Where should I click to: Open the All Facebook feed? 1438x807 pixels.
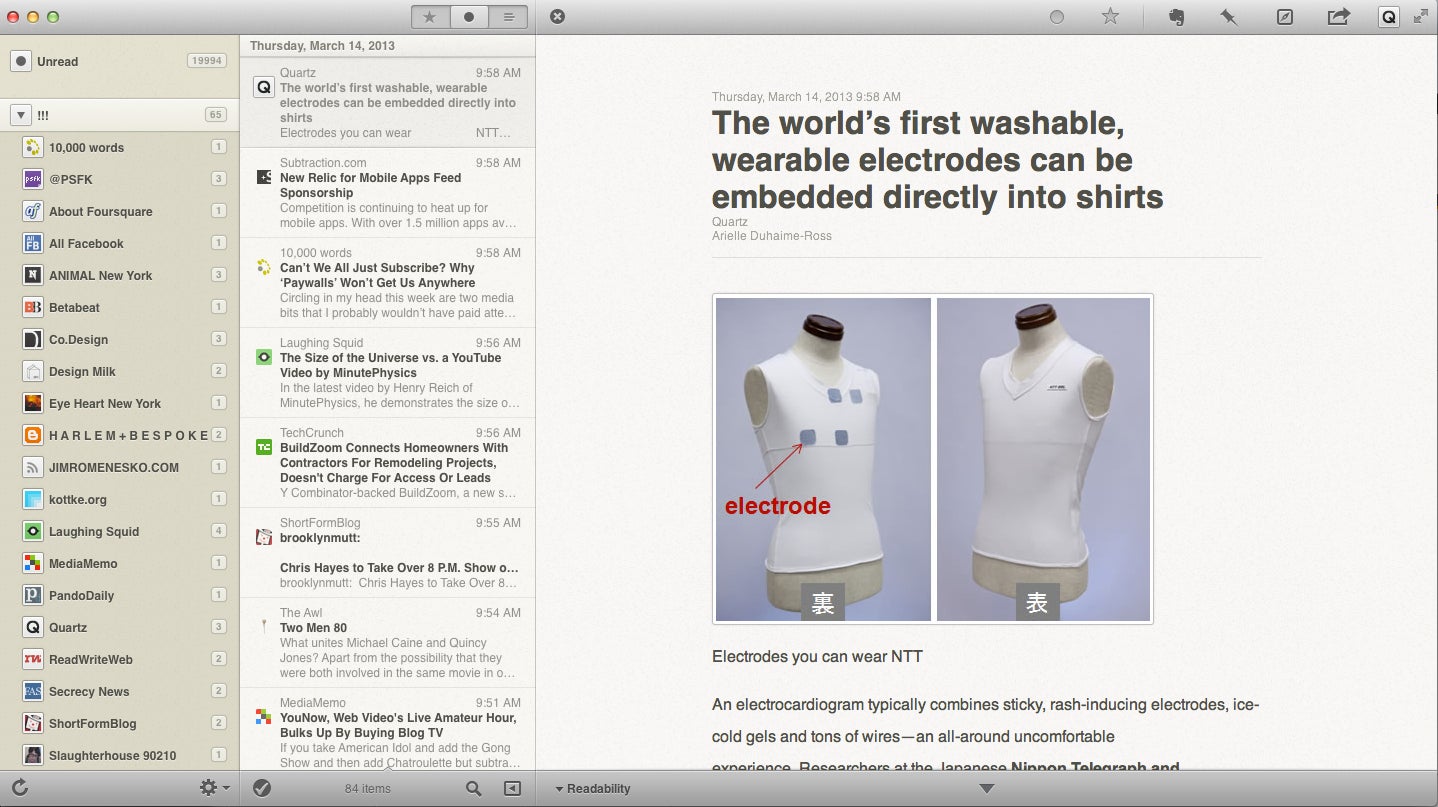click(x=119, y=243)
